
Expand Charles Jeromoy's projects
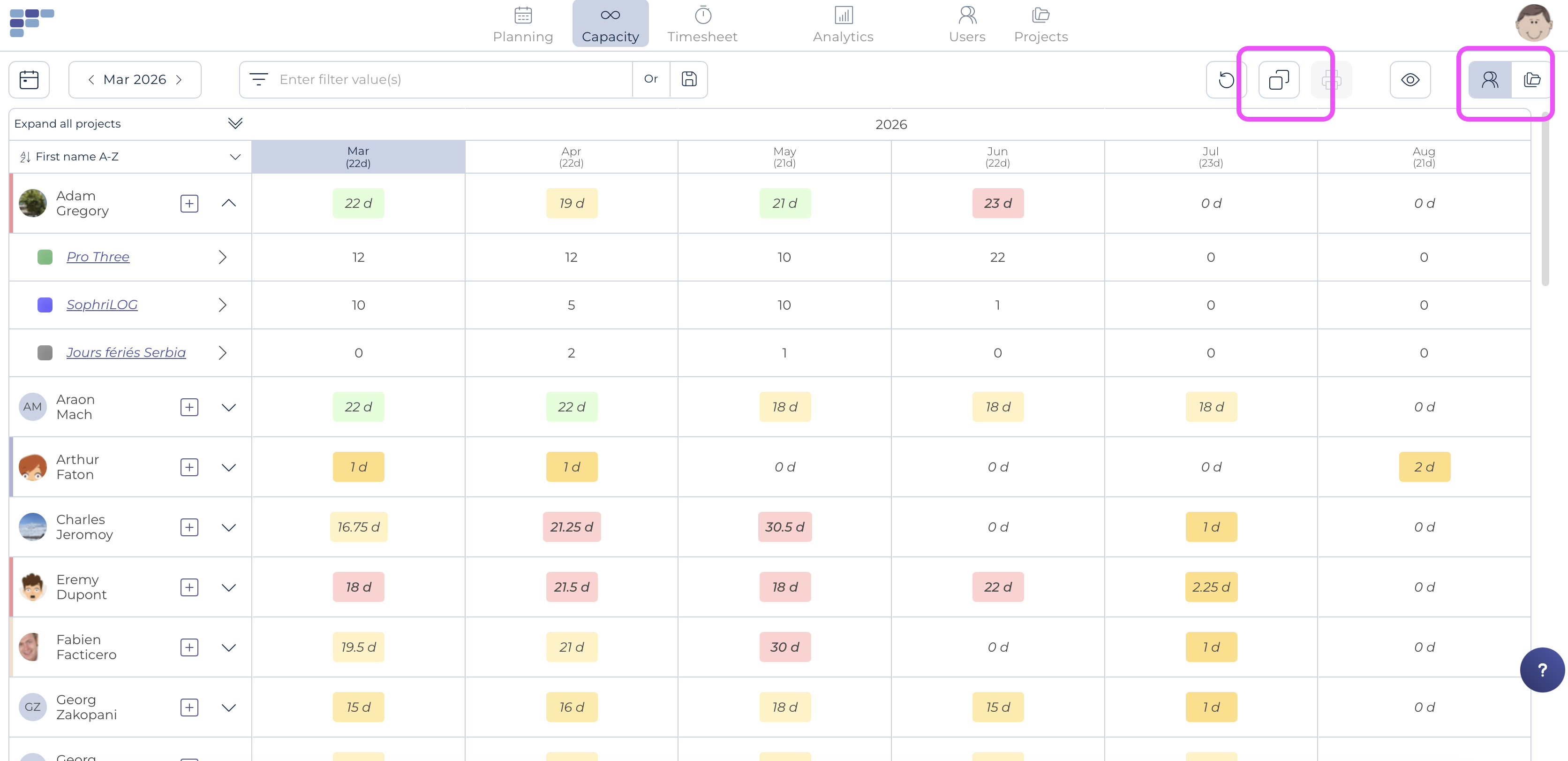(x=229, y=527)
